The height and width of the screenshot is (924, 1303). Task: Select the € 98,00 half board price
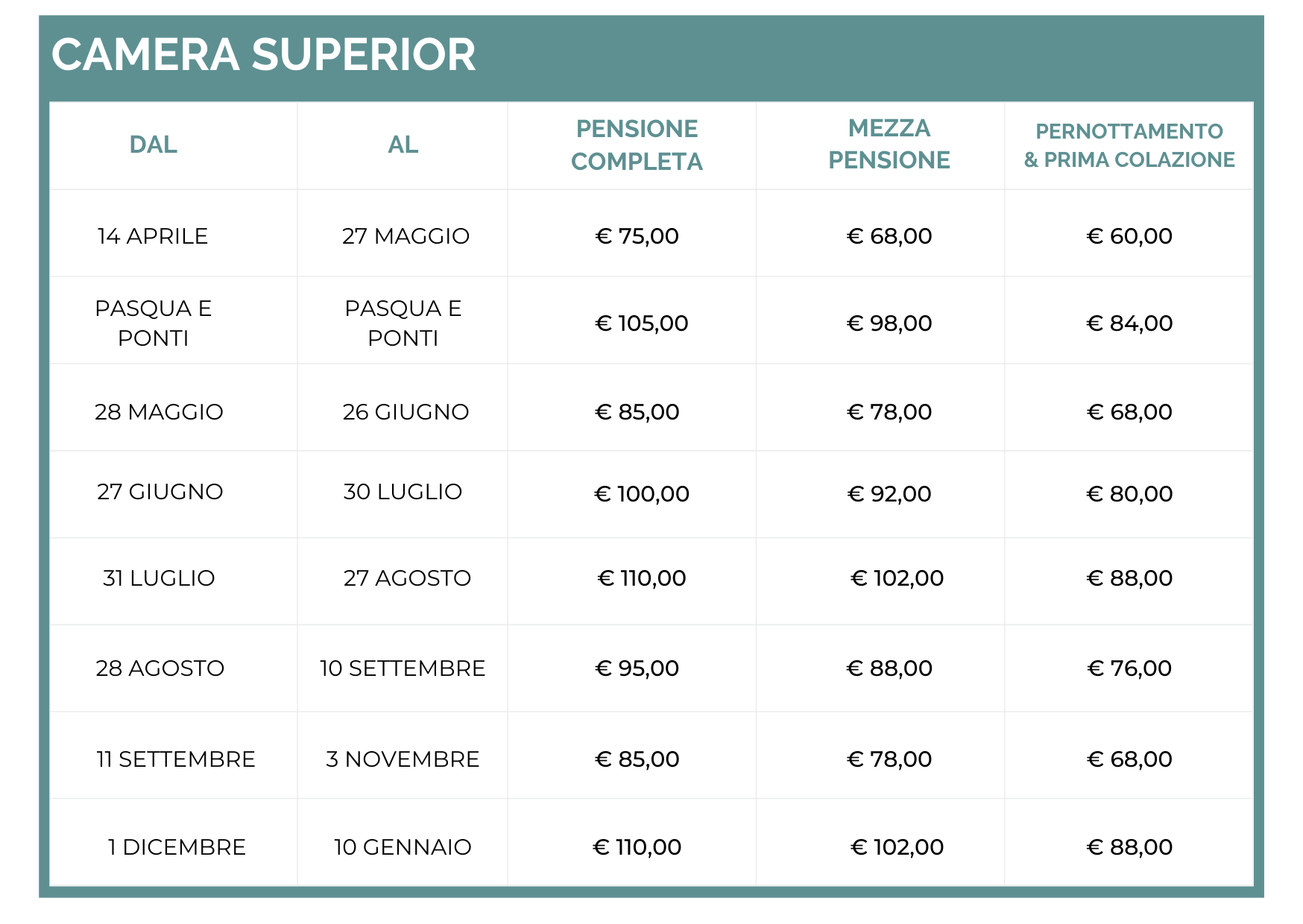(889, 323)
